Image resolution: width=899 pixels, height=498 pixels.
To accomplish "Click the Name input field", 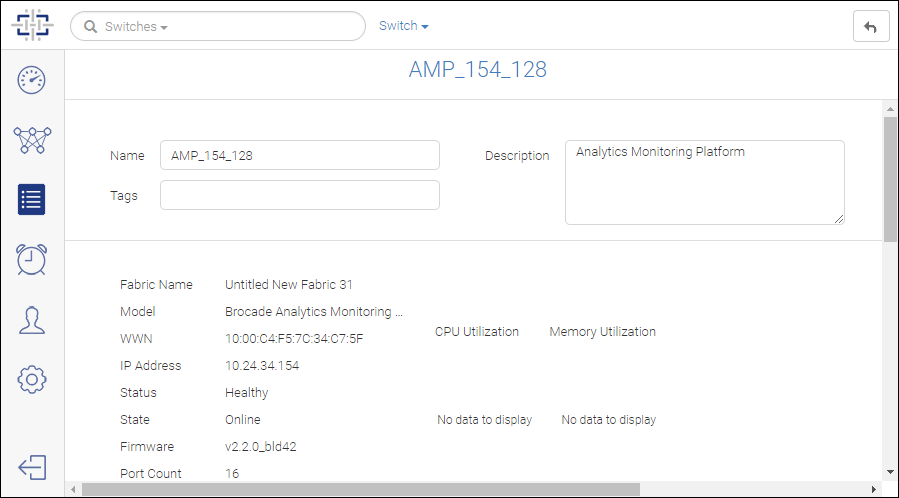I will [300, 155].
